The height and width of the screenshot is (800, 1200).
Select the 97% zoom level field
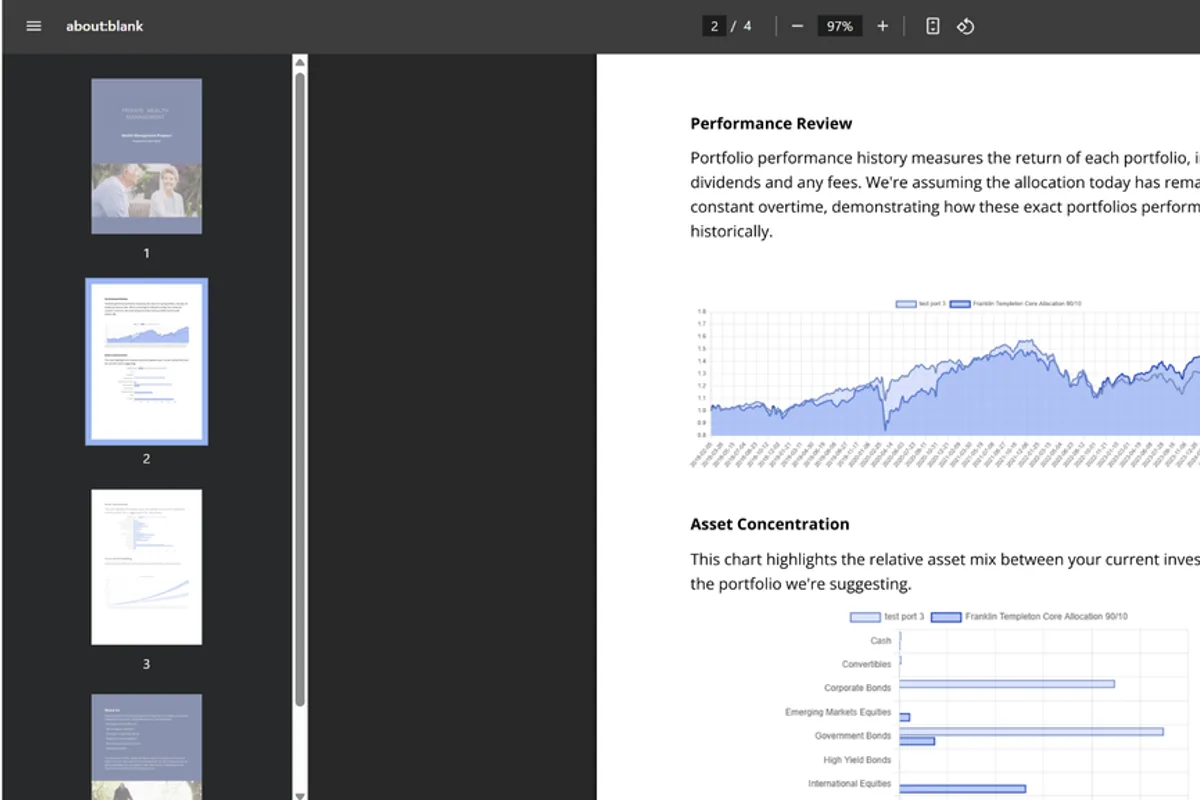pos(839,26)
